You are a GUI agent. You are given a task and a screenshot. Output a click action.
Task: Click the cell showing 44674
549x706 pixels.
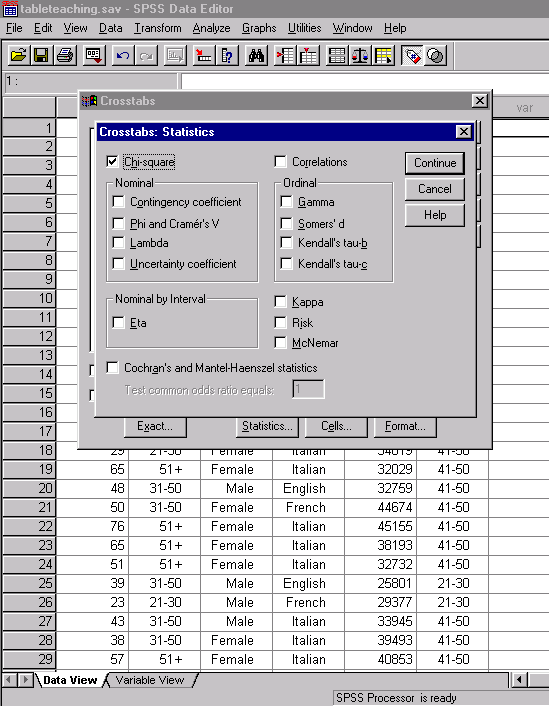381,507
